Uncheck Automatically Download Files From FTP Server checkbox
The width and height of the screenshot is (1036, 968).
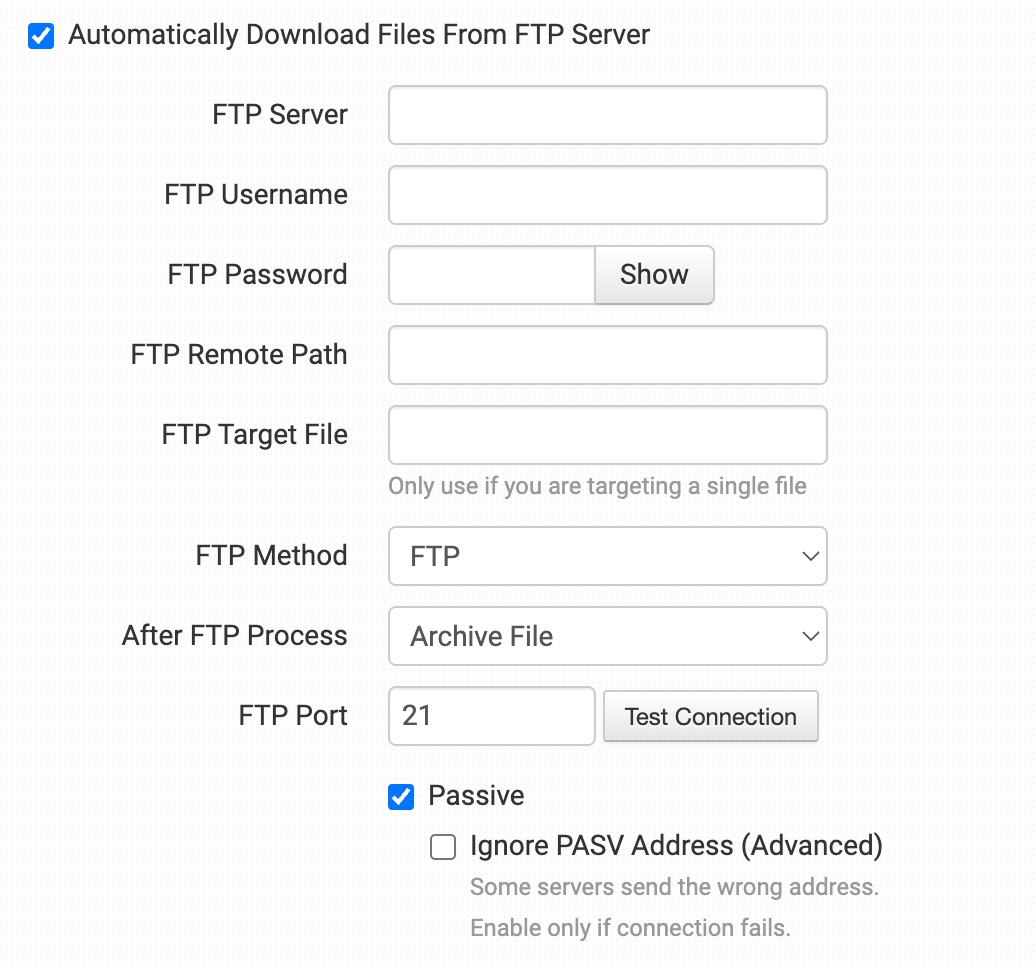click(x=41, y=36)
